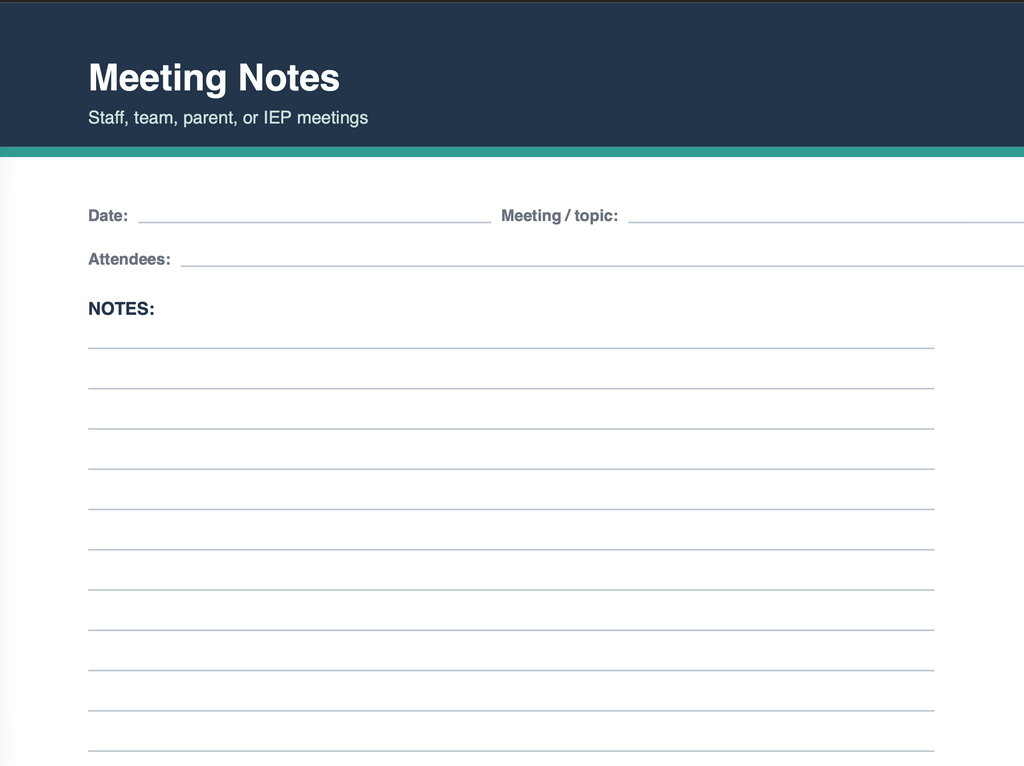This screenshot has width=1024, height=766.
Task: Click the seventh ruled line under NOTES
Action: coord(511,590)
